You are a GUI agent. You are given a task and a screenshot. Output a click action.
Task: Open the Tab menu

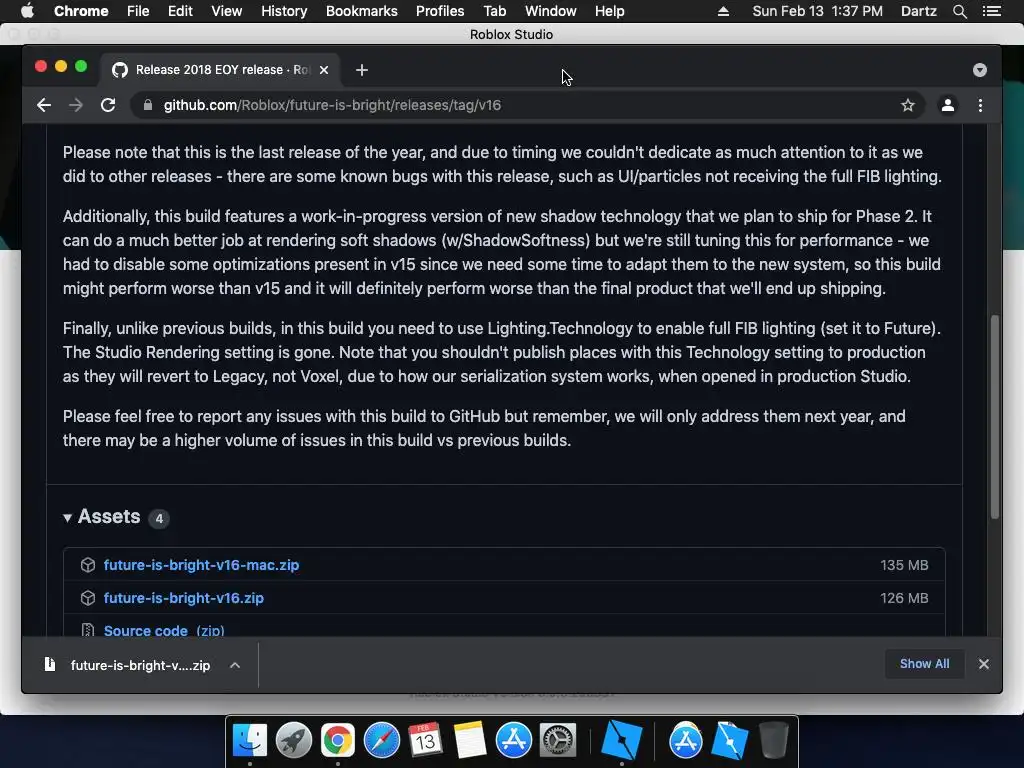(494, 11)
